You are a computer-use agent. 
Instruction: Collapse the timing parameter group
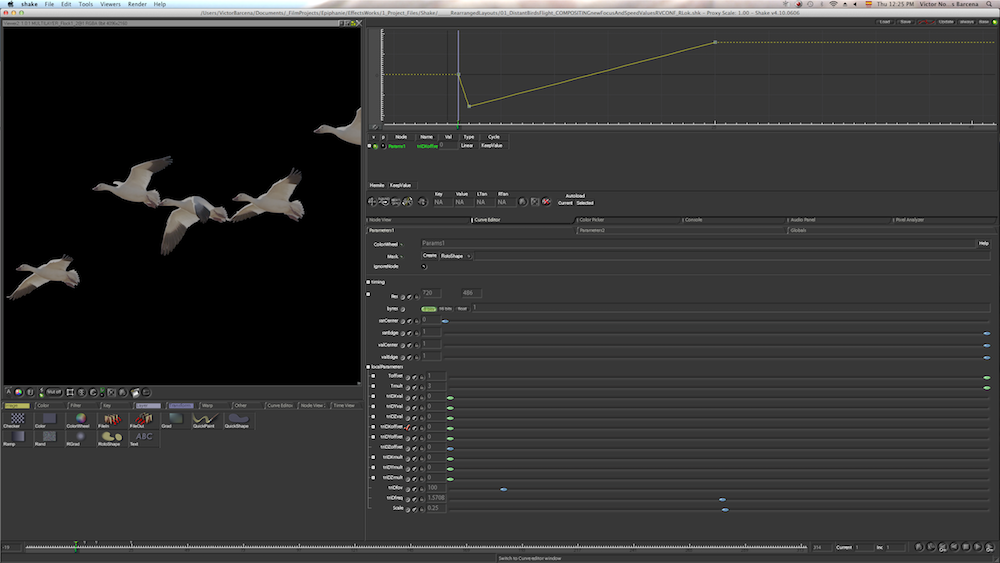pyautogui.click(x=368, y=282)
